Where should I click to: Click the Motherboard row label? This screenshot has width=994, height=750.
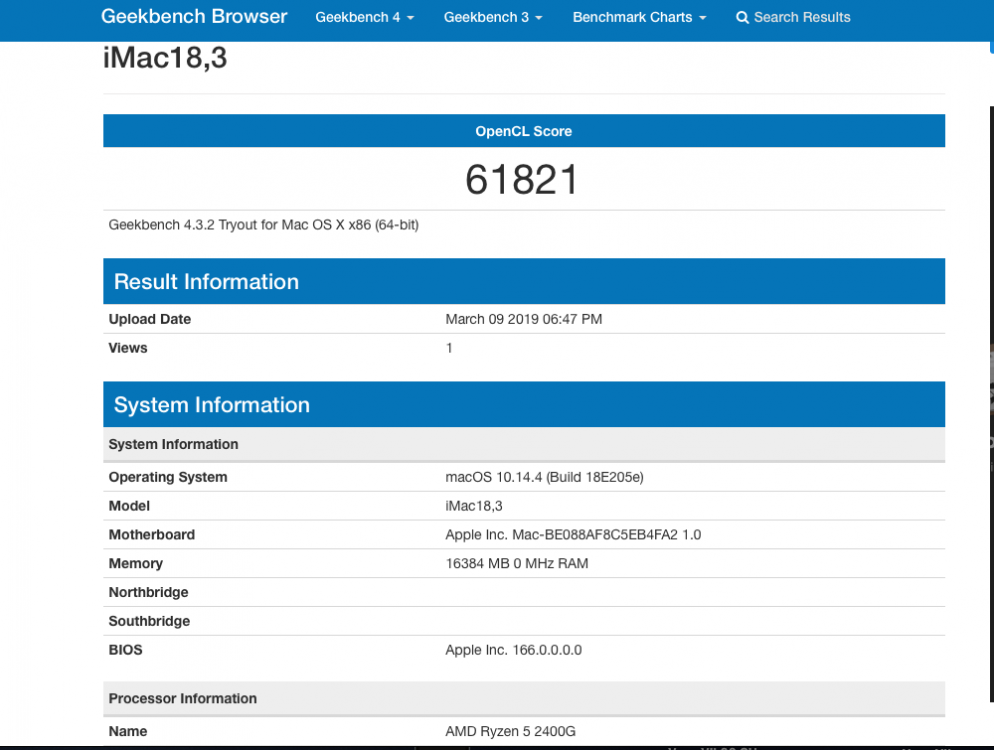(x=152, y=534)
